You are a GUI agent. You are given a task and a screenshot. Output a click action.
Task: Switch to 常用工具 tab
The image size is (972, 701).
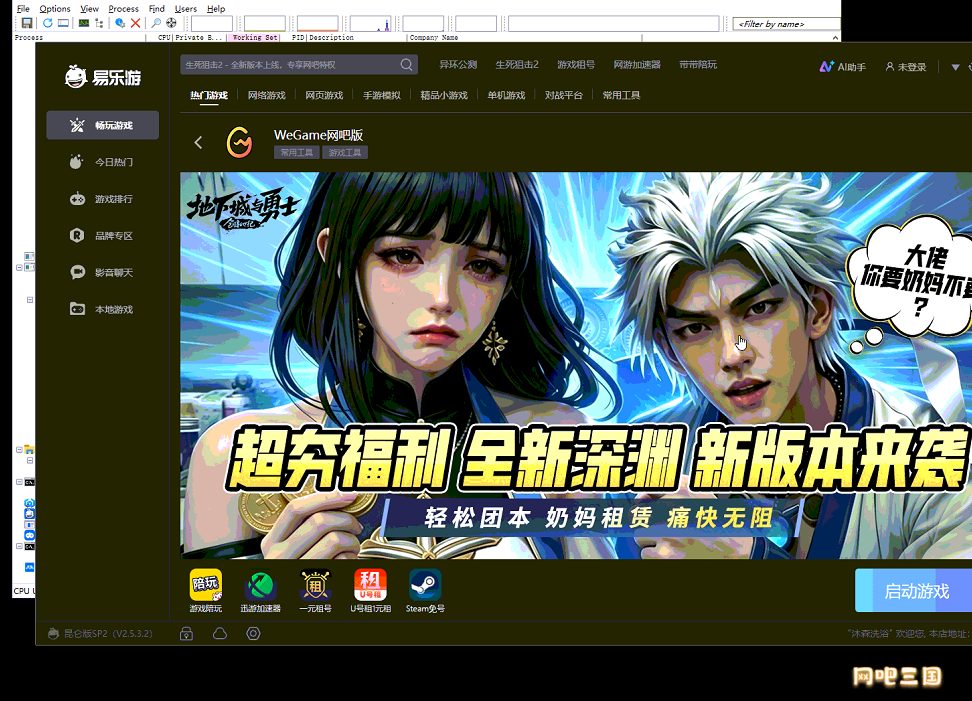click(x=621, y=95)
